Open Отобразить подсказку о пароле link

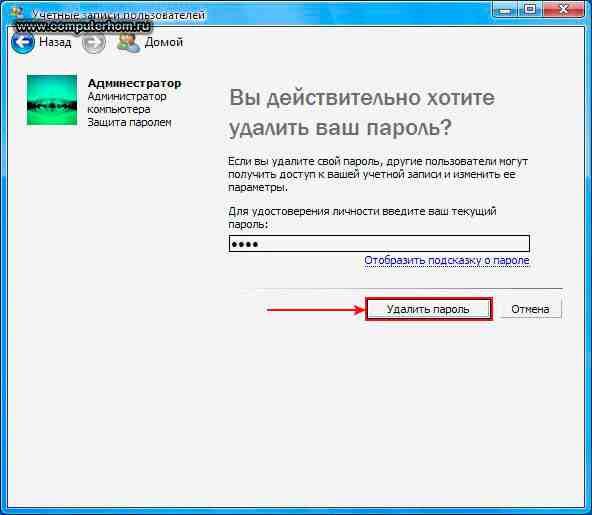447,260
